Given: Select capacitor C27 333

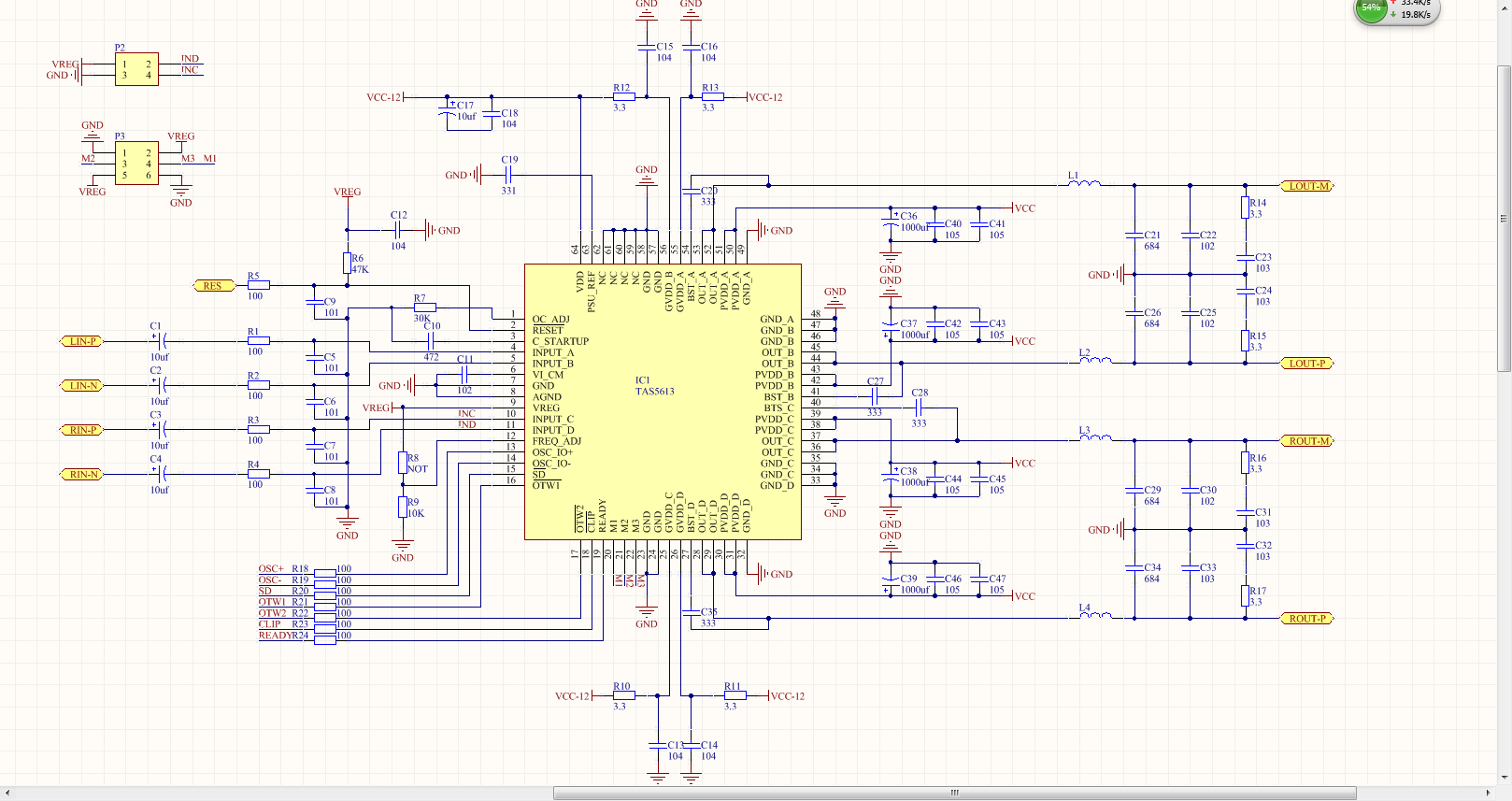Looking at the screenshot, I should pos(875,396).
